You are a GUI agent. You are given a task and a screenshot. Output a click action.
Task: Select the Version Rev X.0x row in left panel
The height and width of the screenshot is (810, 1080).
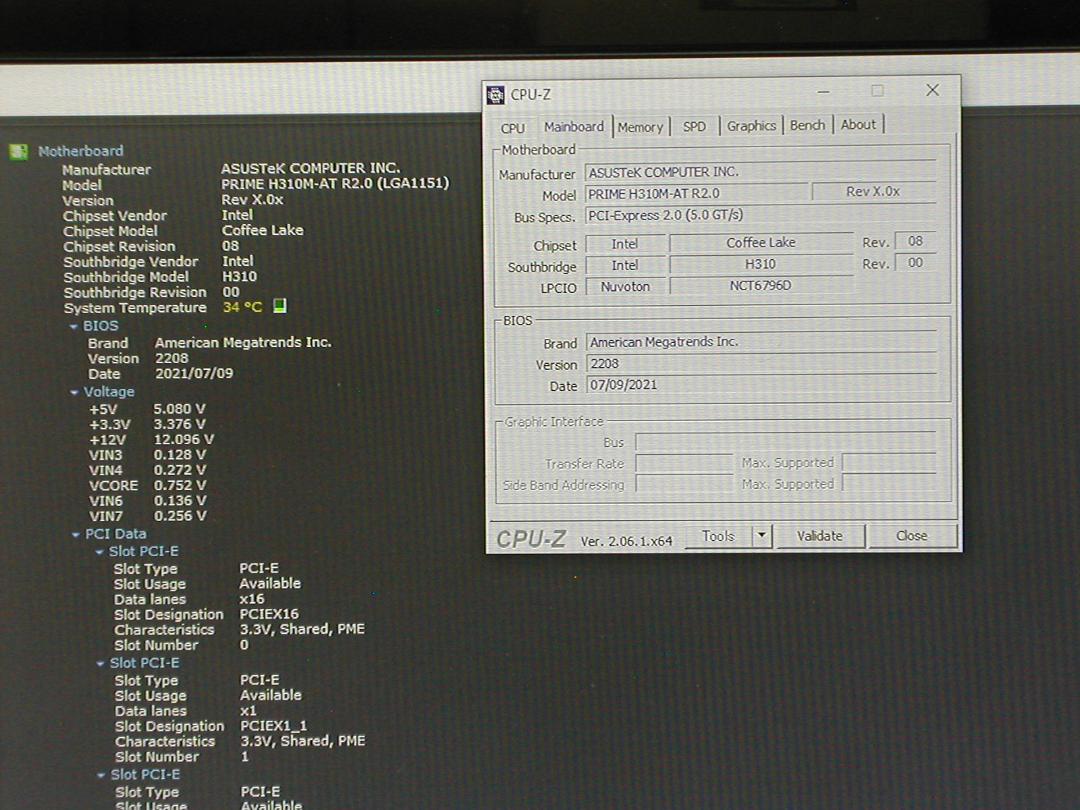click(x=173, y=200)
